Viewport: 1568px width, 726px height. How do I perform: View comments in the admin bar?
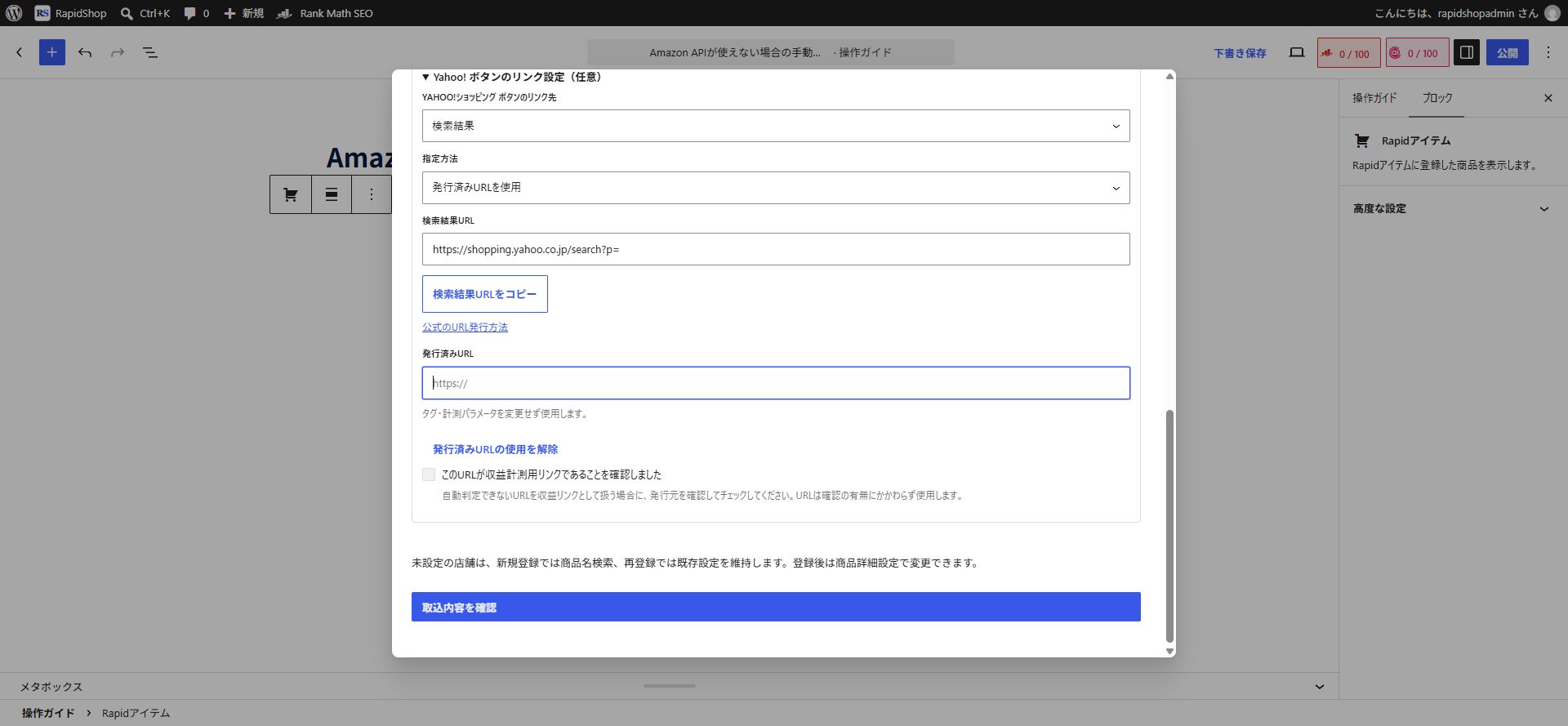pos(196,13)
